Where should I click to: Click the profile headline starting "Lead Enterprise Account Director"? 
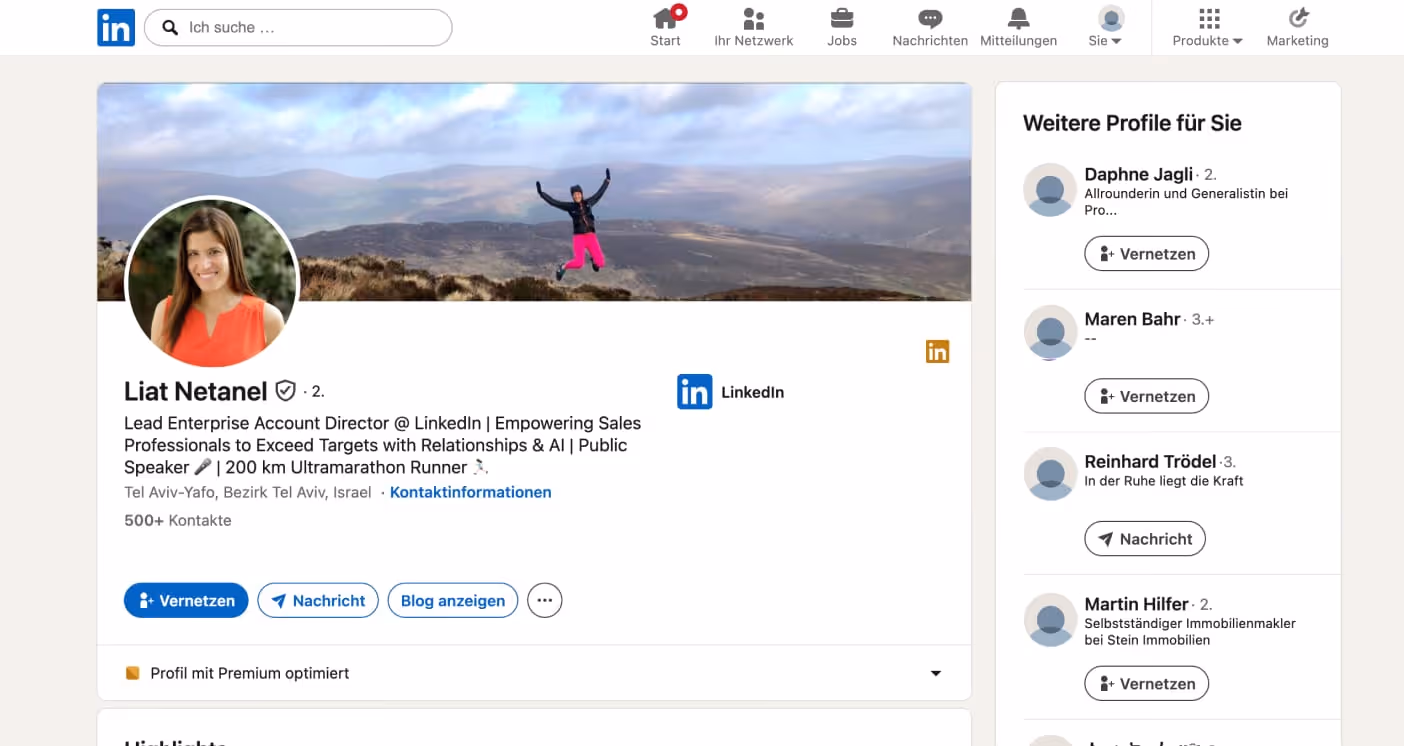tap(382, 445)
